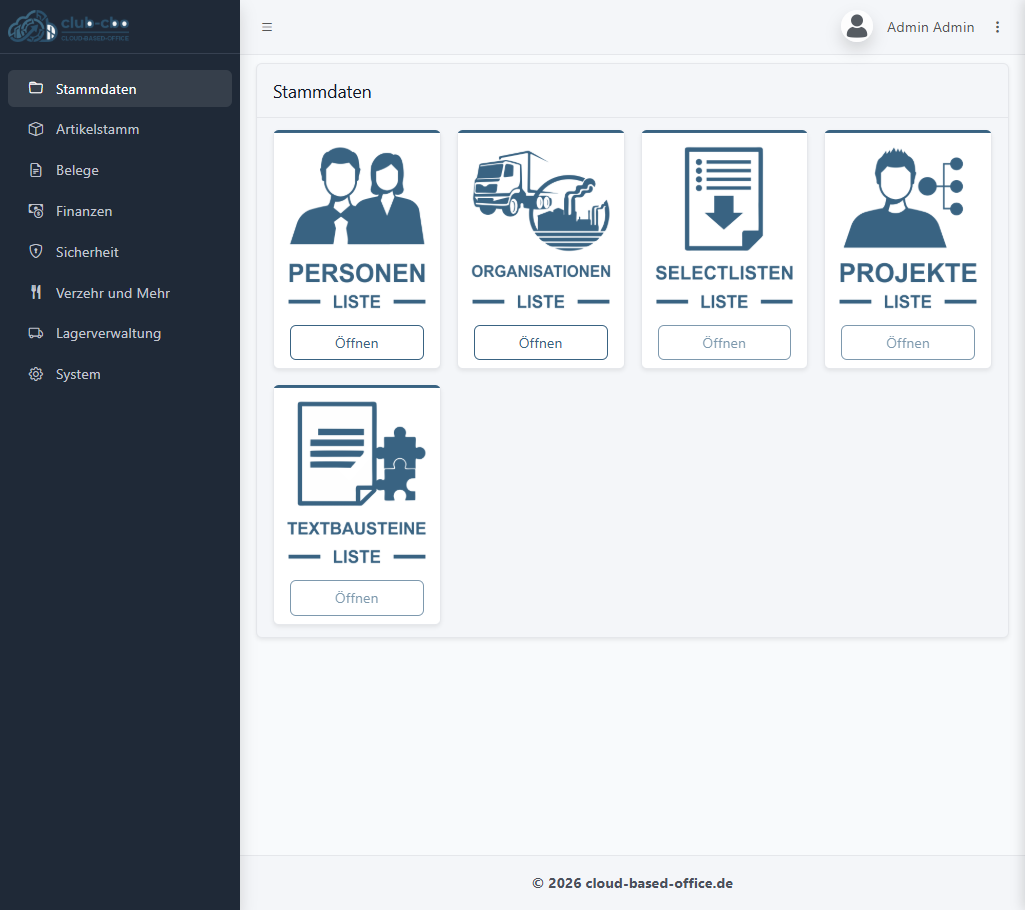Go to the Artikelstamm menu entry
This screenshot has width=1025, height=910.
[x=120, y=129]
